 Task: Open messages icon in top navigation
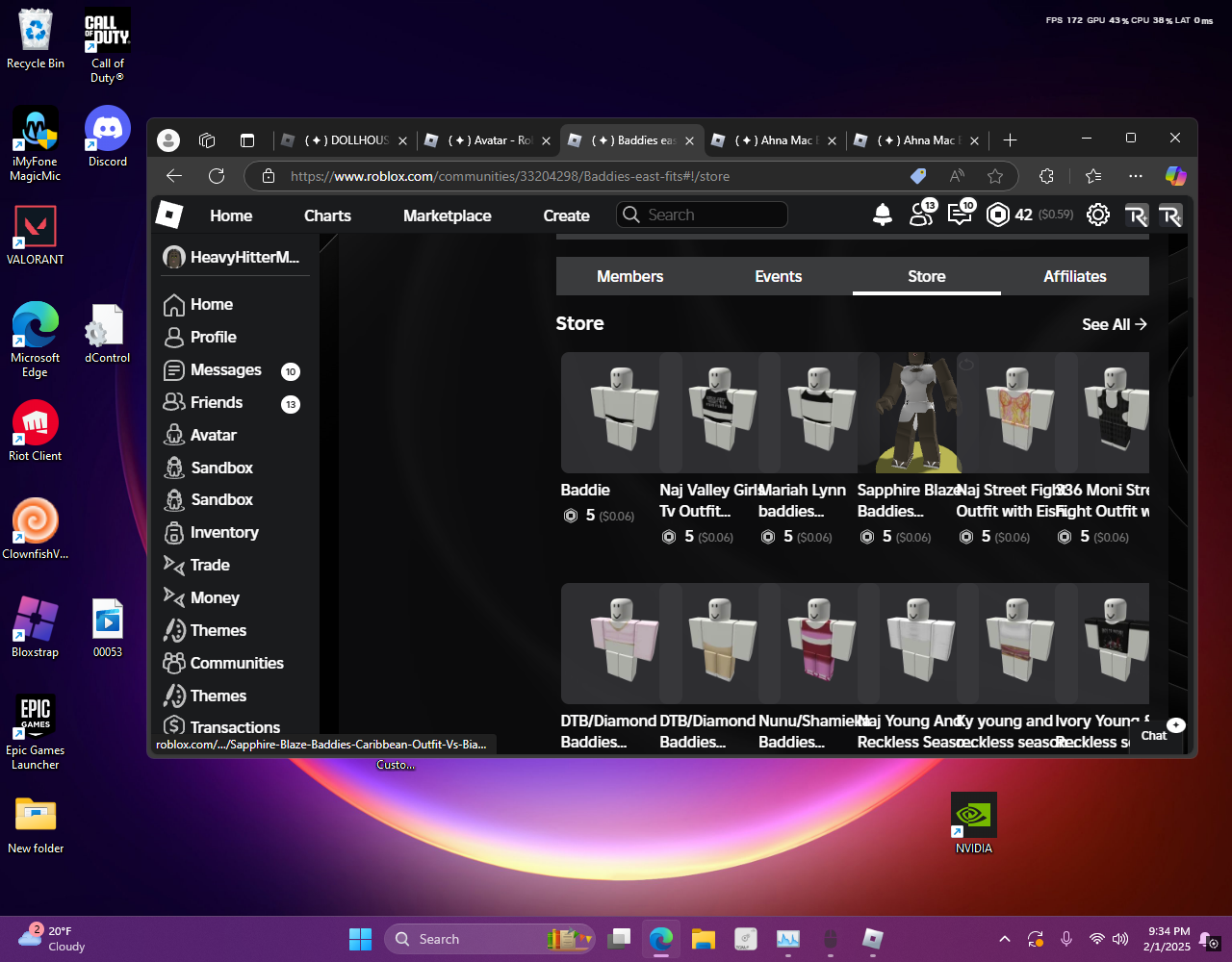[x=960, y=215]
